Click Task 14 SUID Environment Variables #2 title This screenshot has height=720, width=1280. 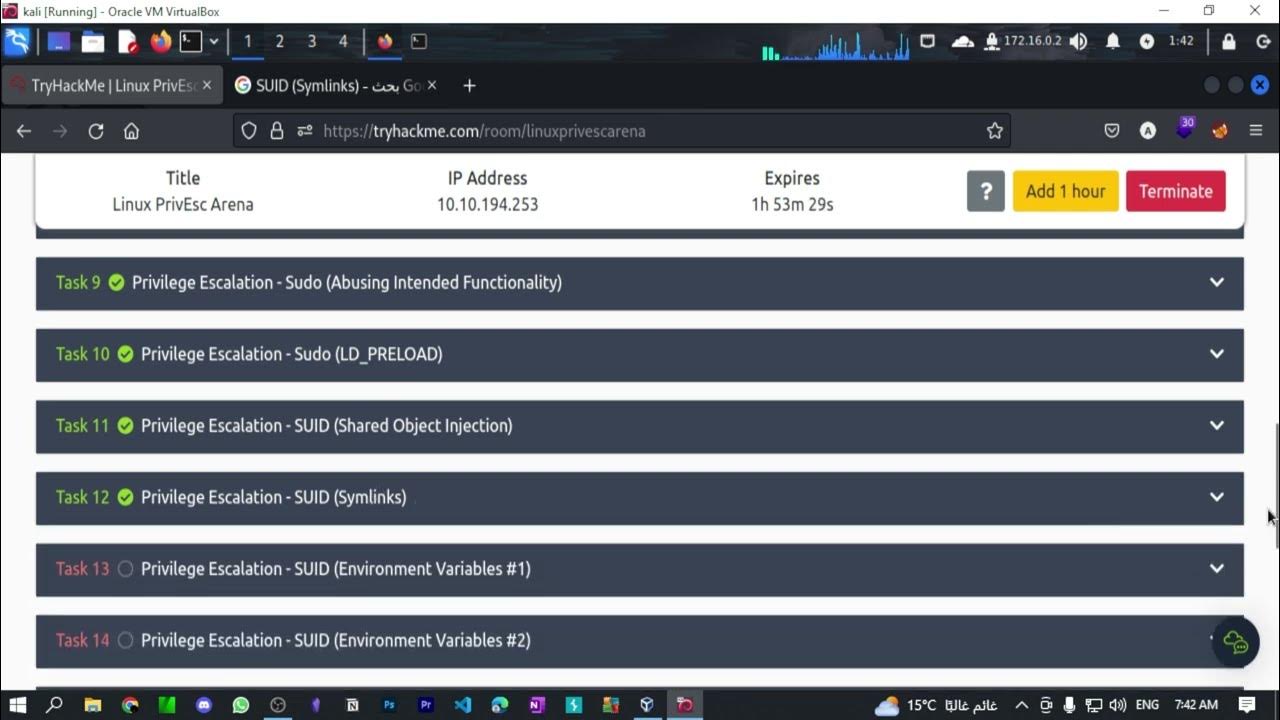tap(335, 640)
